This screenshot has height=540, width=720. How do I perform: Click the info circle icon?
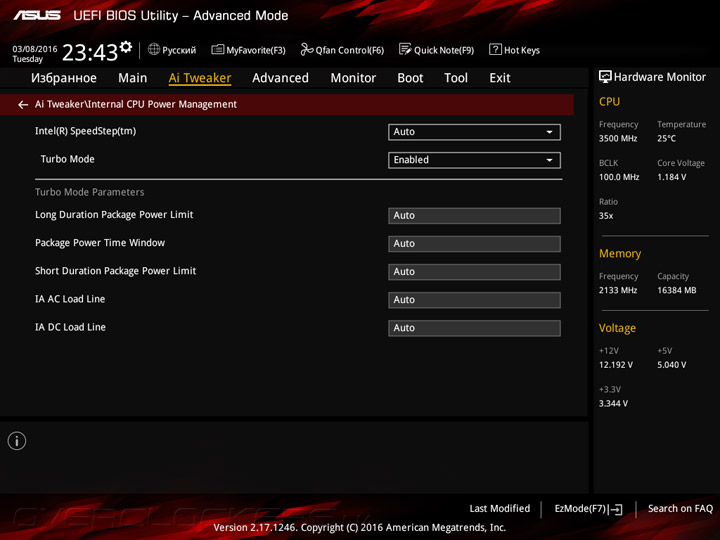coord(17,441)
